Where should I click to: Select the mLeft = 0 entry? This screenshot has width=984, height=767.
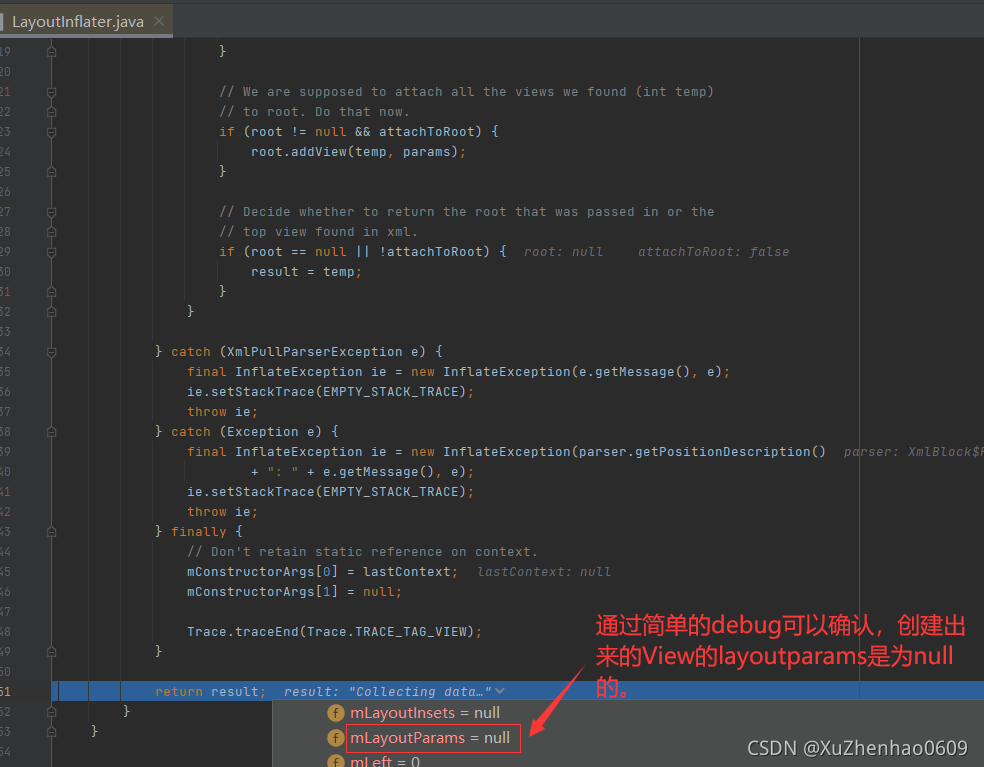pyautogui.click(x=385, y=761)
